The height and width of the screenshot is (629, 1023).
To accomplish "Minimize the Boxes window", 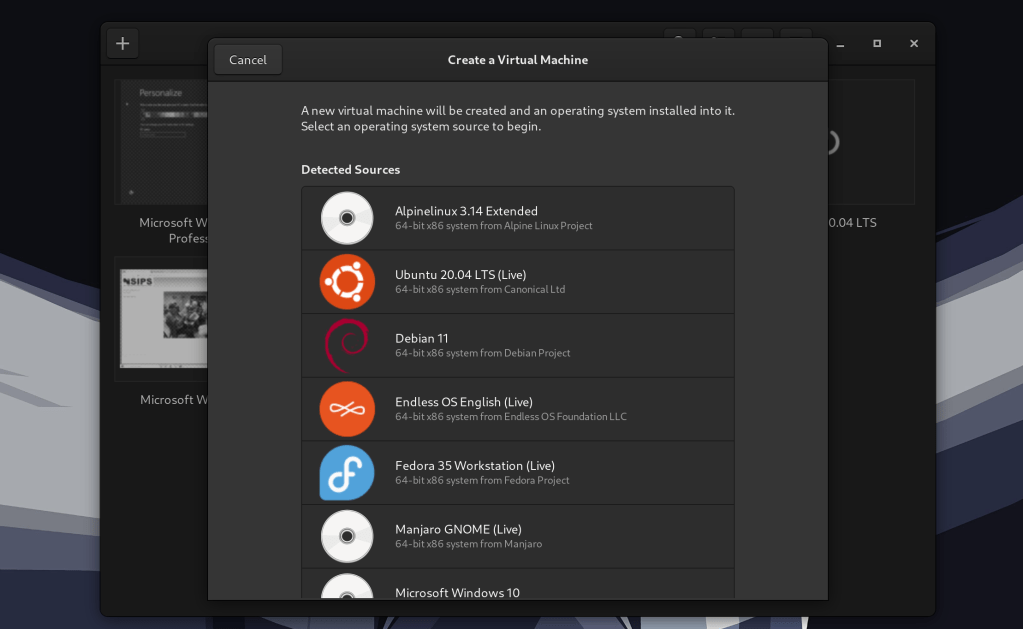I will (x=841, y=44).
